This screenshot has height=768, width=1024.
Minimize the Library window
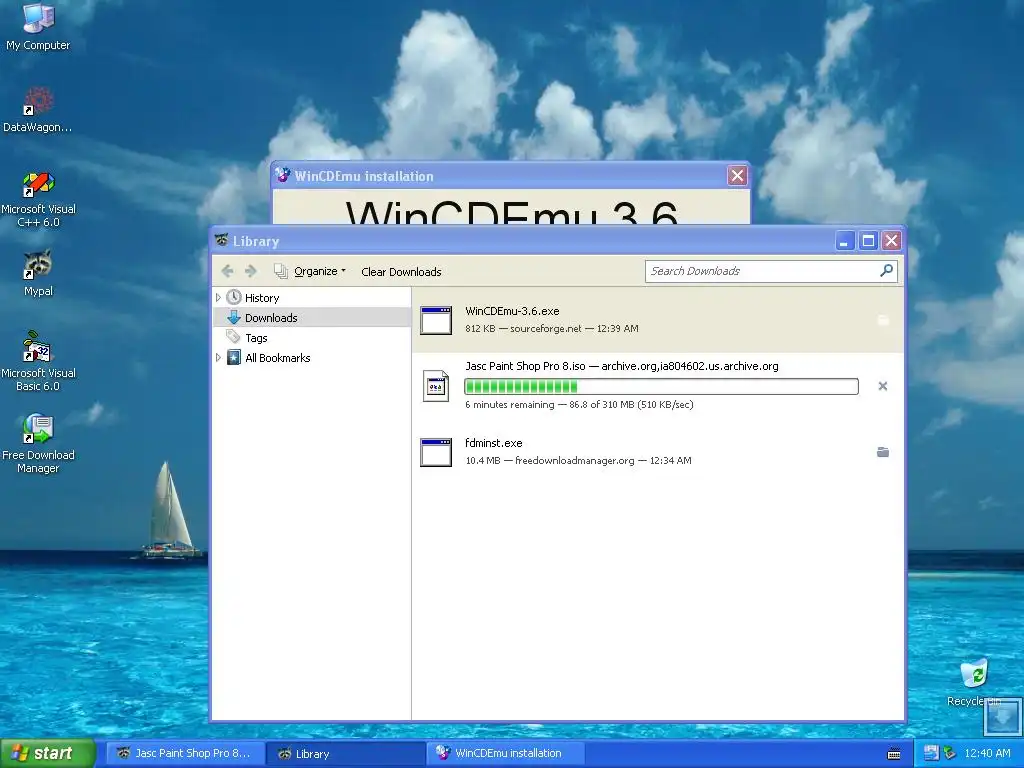point(844,241)
